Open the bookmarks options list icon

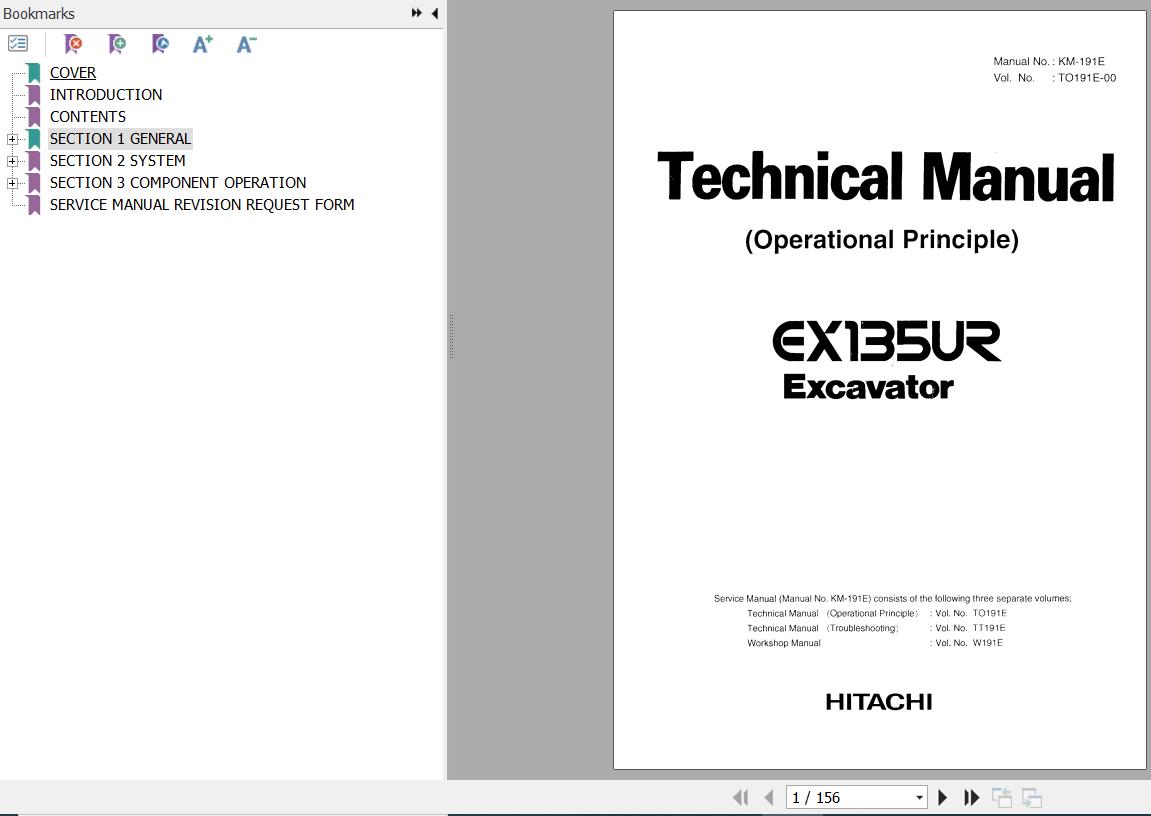[x=18, y=44]
